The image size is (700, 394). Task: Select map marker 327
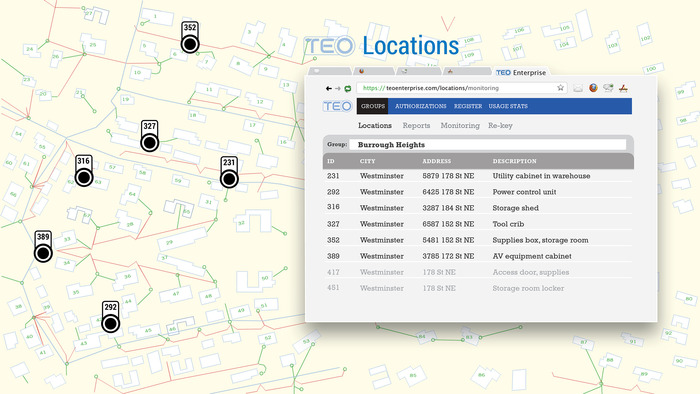[150, 136]
